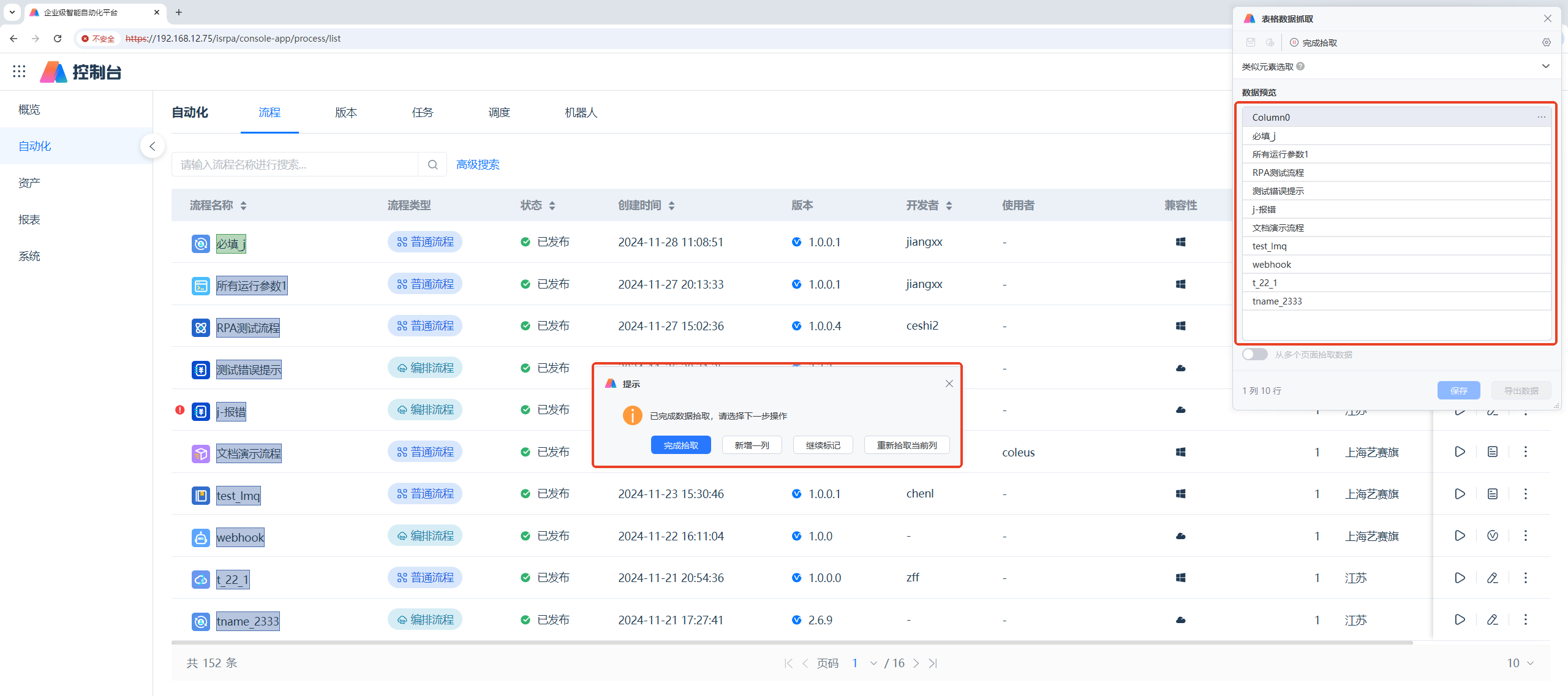
Task: Click the 新增一列 button
Action: coord(752,445)
